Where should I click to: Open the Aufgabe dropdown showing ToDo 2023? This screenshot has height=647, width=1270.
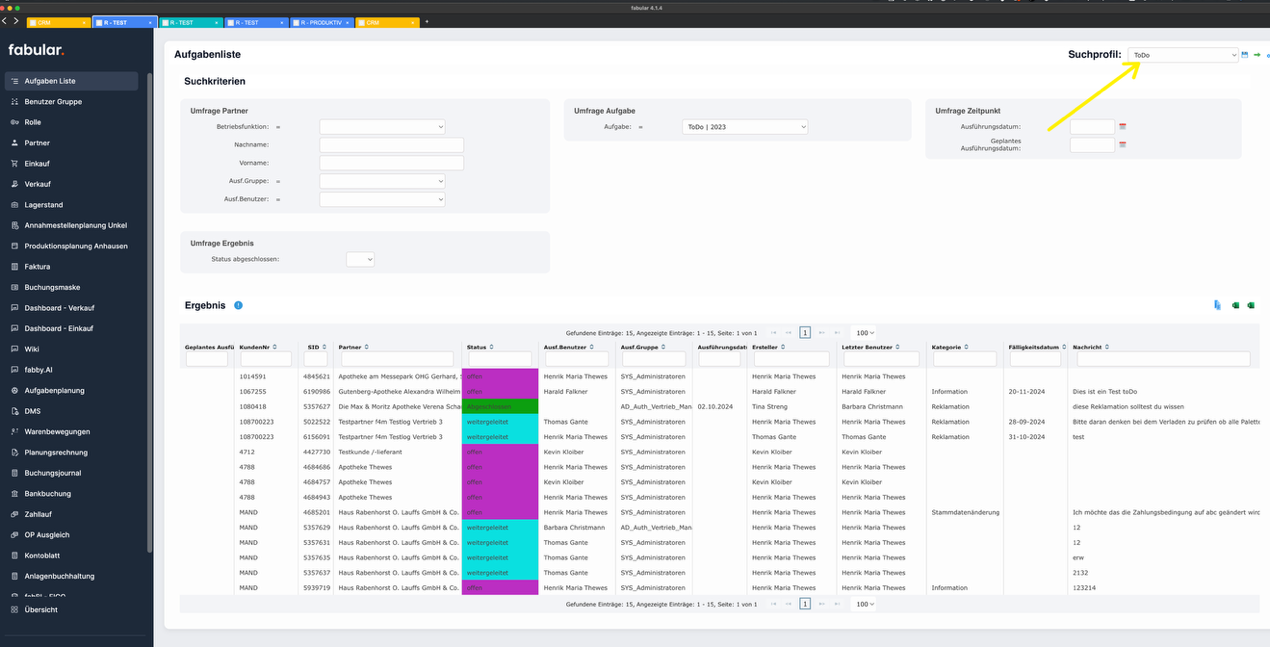[x=745, y=126]
